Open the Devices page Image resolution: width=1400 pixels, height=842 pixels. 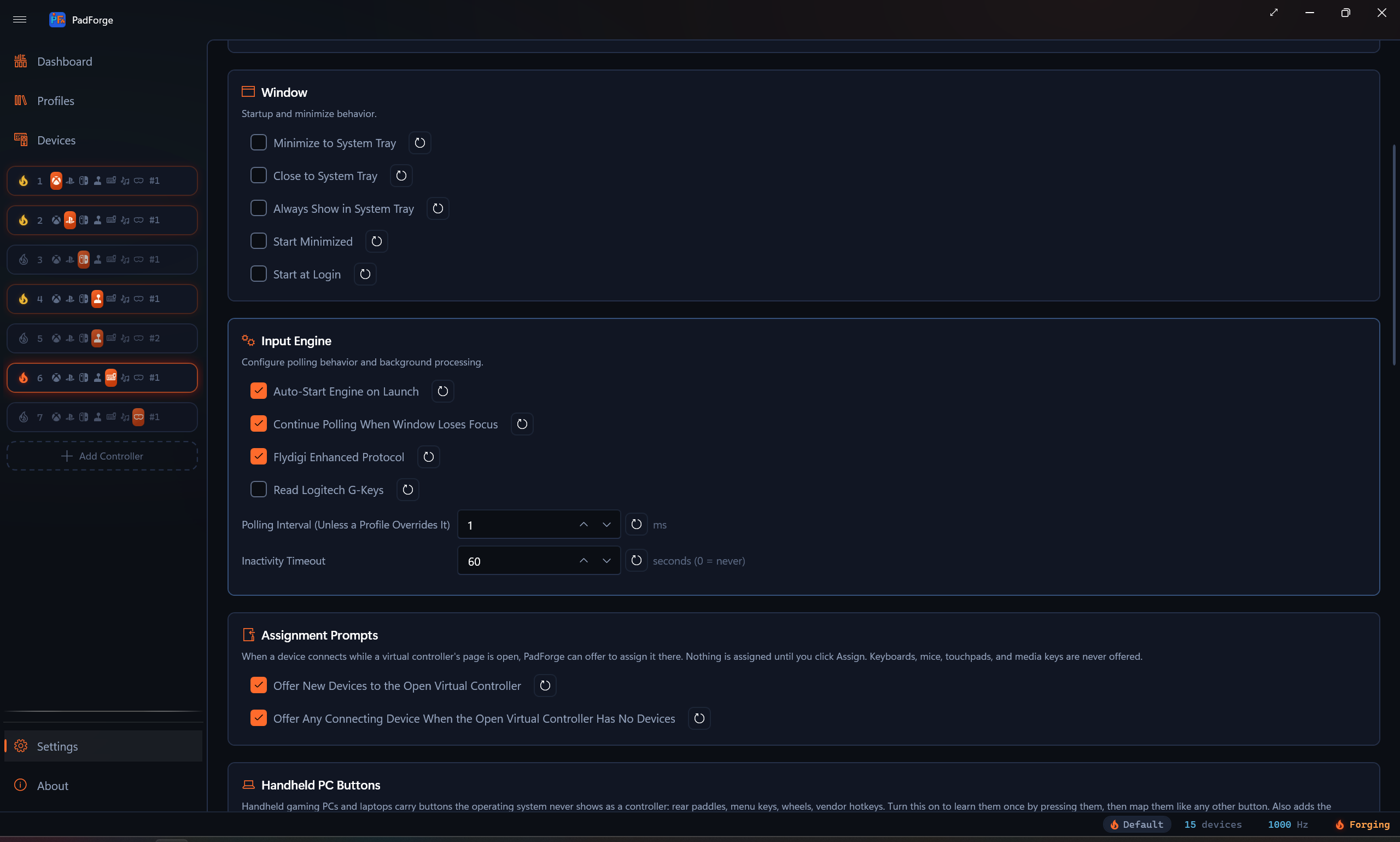click(103, 140)
